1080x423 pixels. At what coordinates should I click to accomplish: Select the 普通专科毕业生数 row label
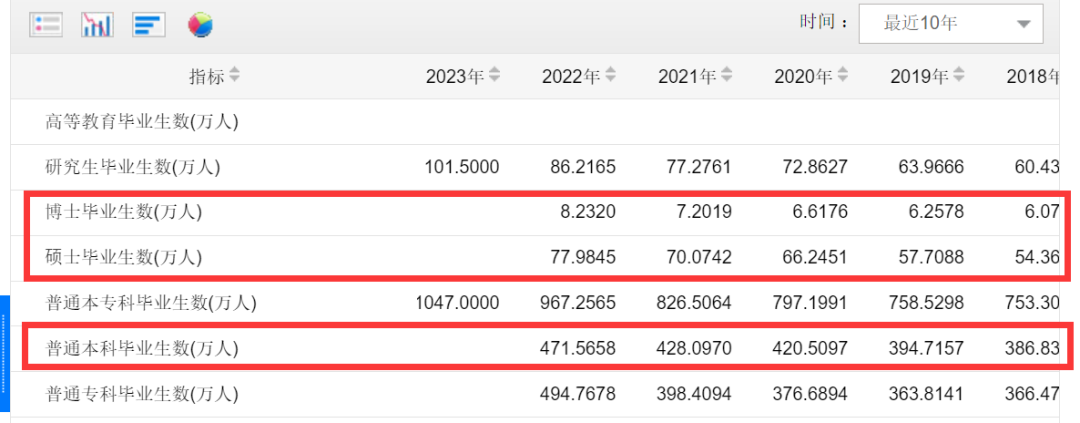tap(143, 394)
